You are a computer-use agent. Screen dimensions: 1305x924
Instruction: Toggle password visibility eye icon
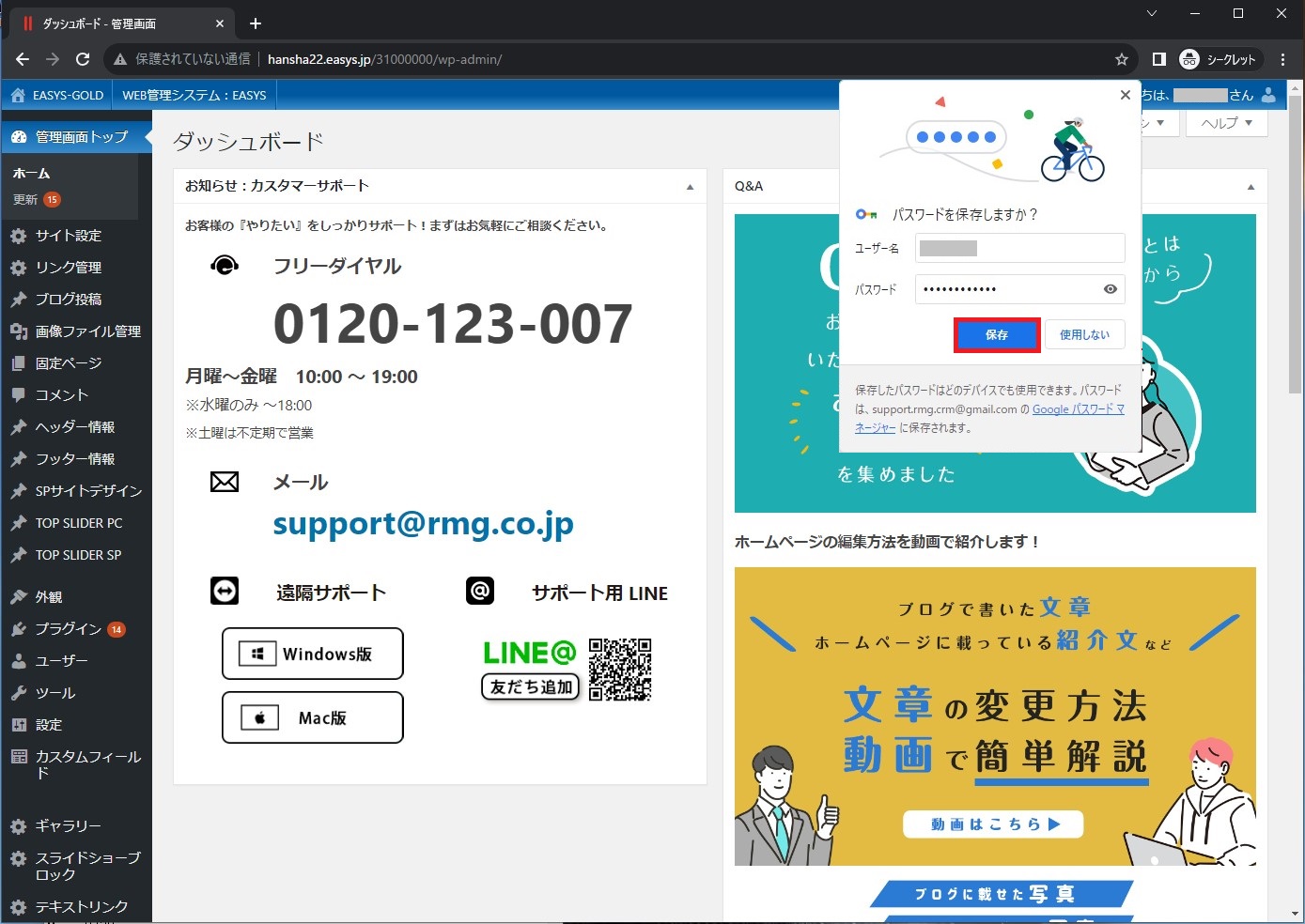(x=1110, y=289)
